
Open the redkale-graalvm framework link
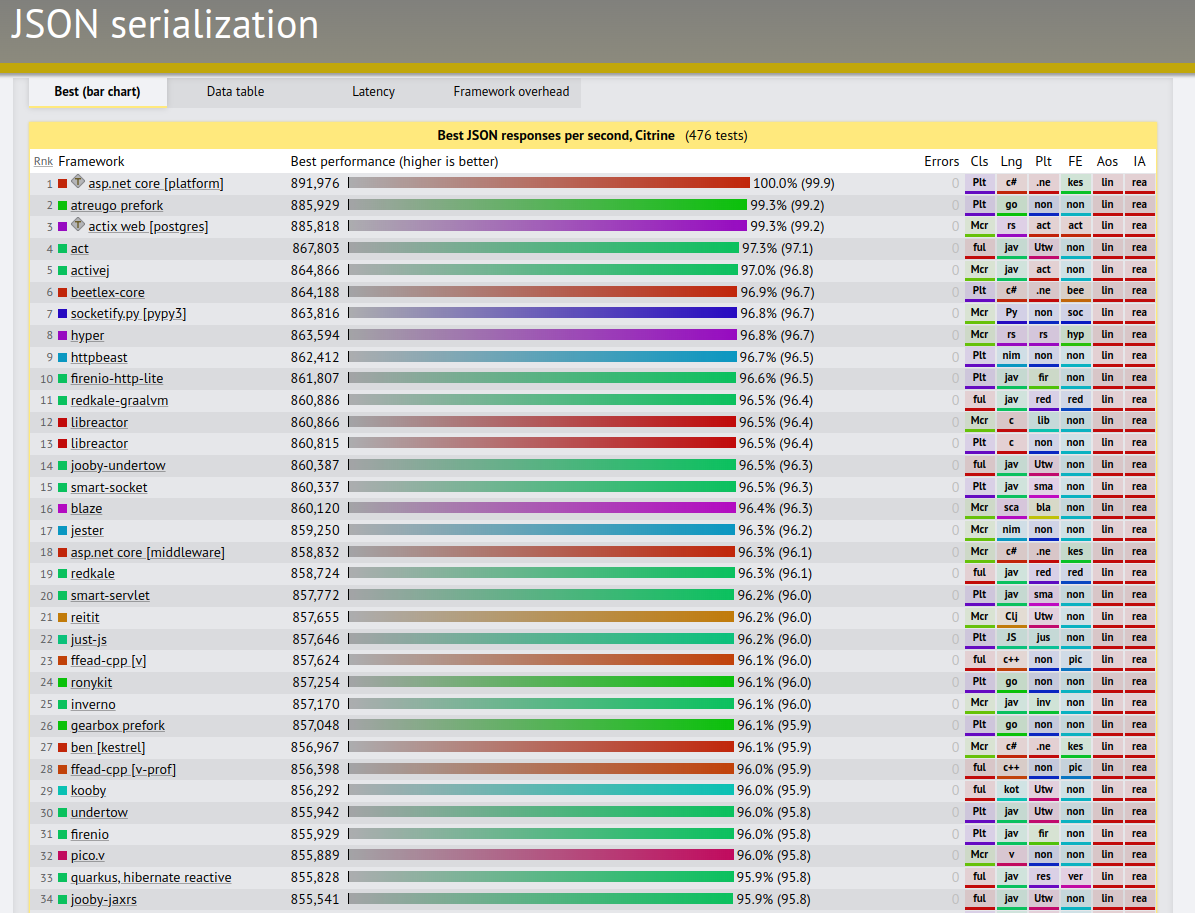pos(118,400)
